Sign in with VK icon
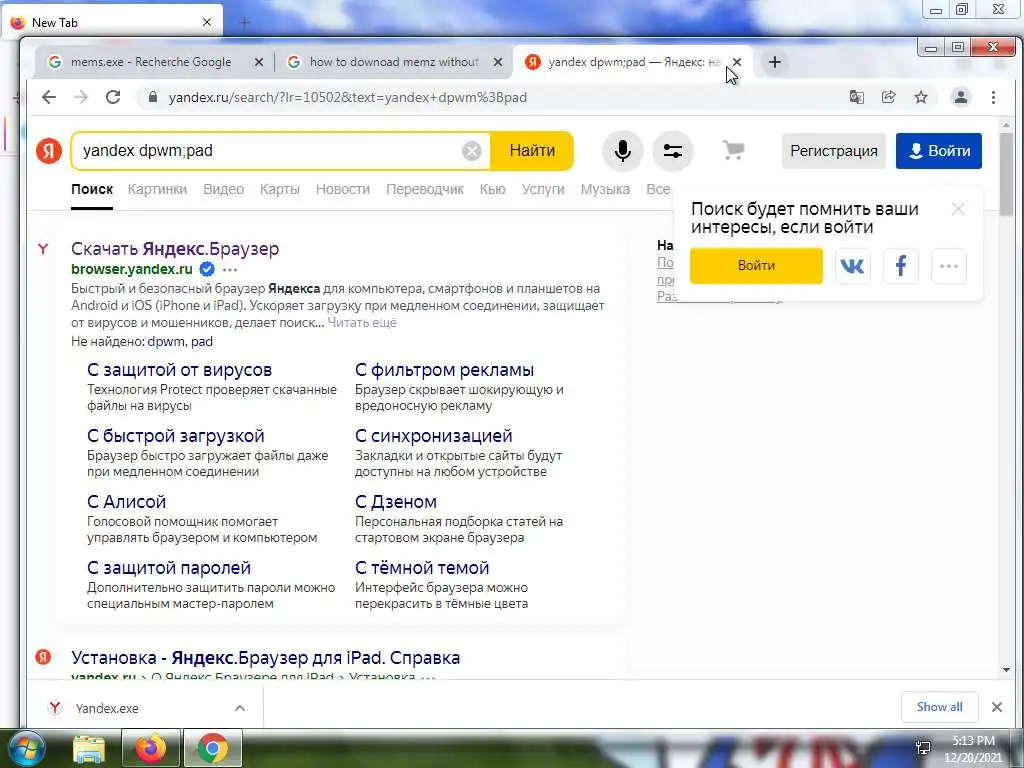 tap(852, 266)
